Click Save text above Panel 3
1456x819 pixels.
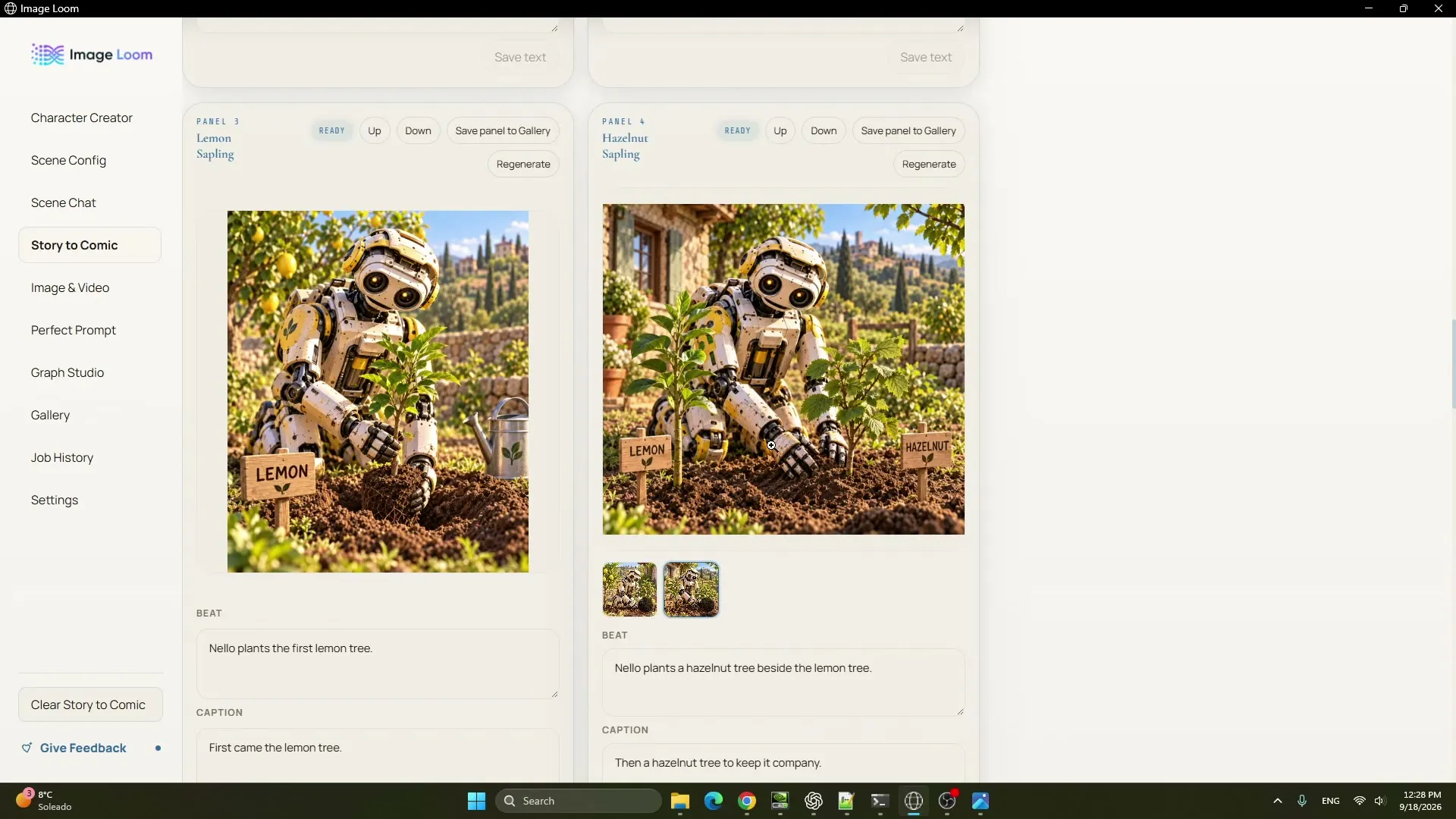pos(520,57)
